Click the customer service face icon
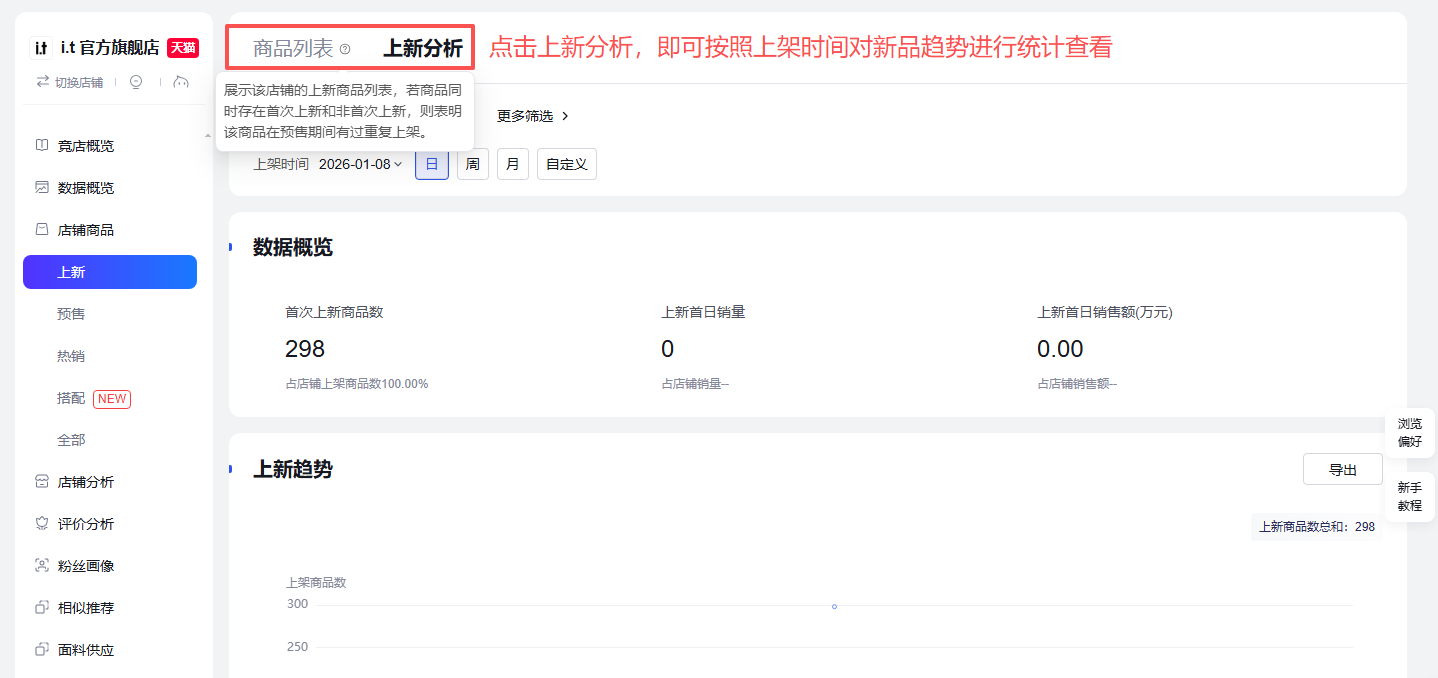Viewport: 1438px width, 678px height. [136, 82]
